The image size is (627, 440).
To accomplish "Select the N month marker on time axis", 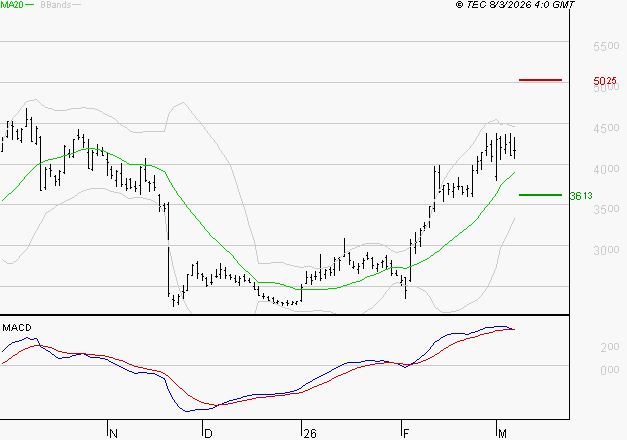I will 113,432.
